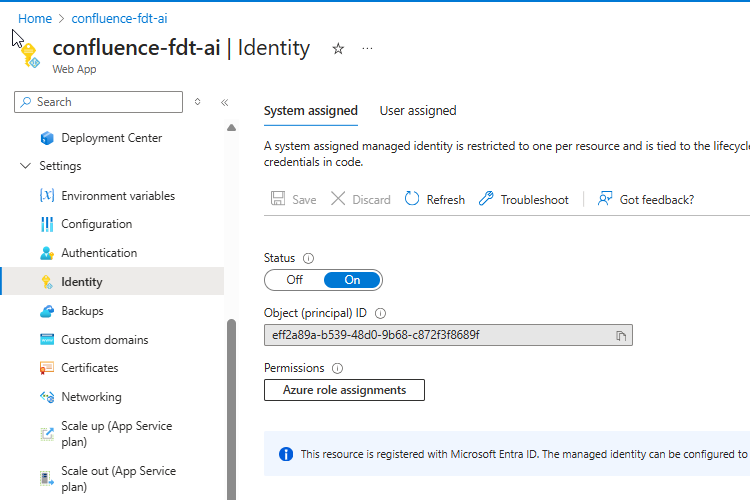Click into the sidebar Search field

point(99,102)
